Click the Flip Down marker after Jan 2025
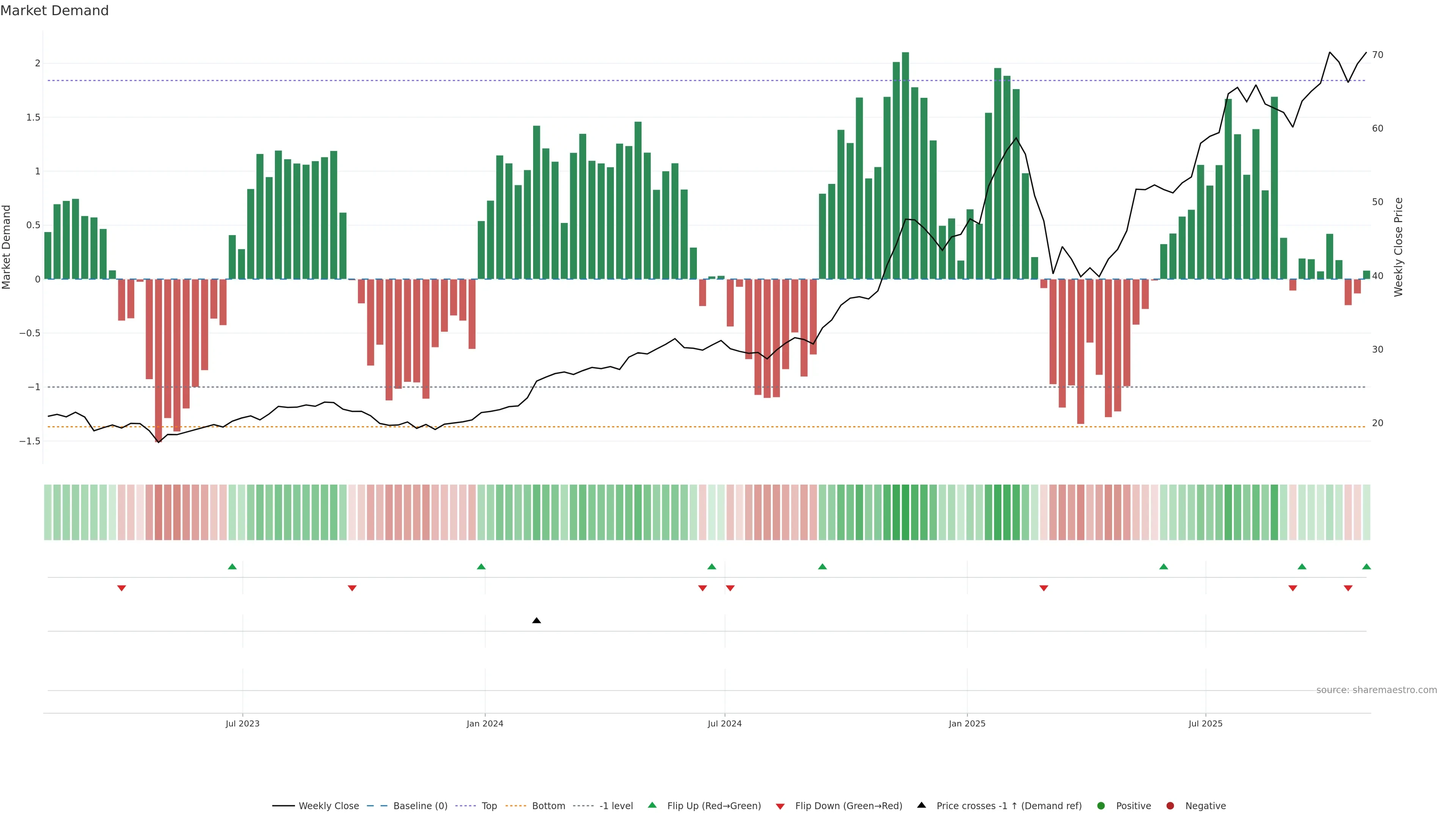Viewport: 1456px width, 819px height. coord(1043,588)
